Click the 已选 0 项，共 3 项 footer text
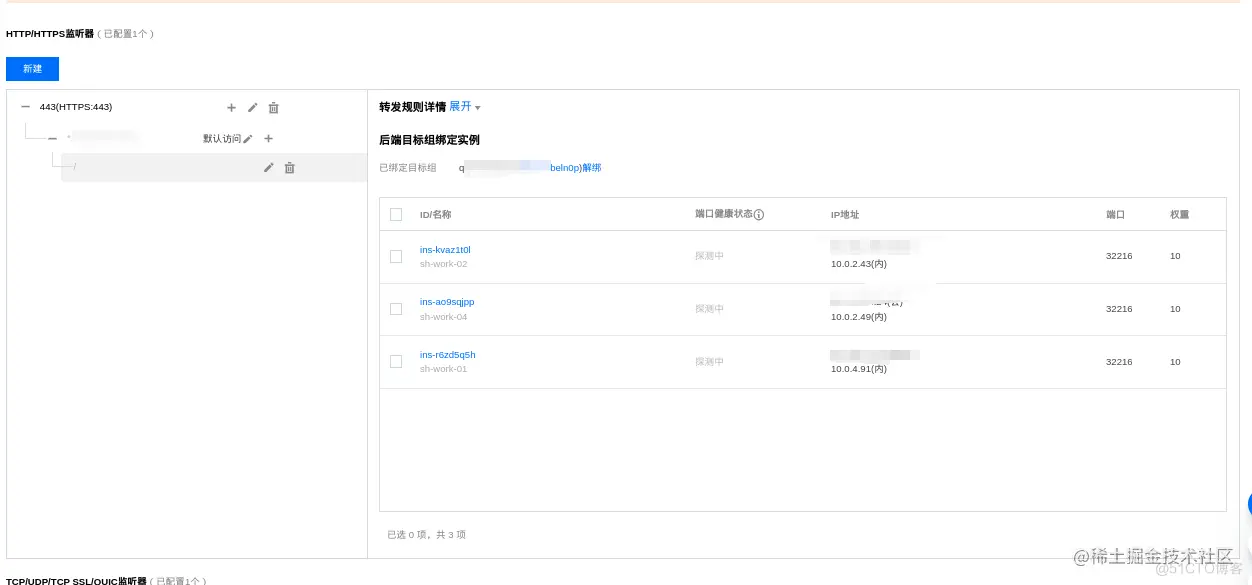1252x585 pixels. pos(426,535)
